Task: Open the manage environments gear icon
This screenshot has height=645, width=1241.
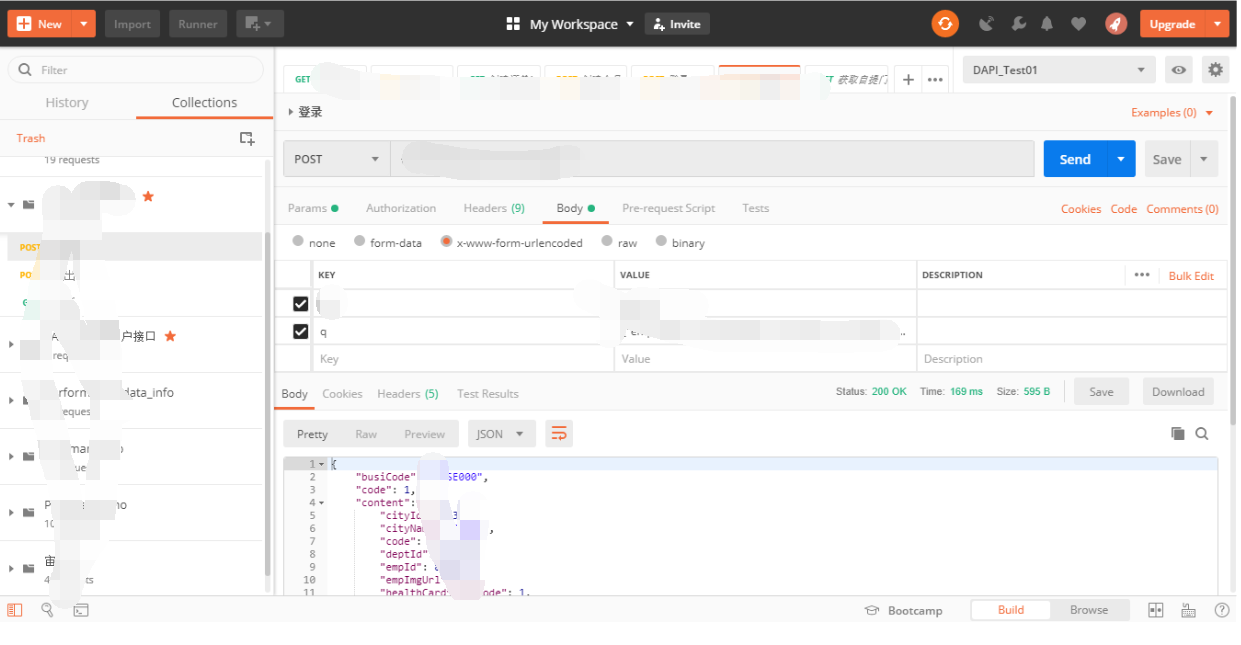Action: (1215, 70)
